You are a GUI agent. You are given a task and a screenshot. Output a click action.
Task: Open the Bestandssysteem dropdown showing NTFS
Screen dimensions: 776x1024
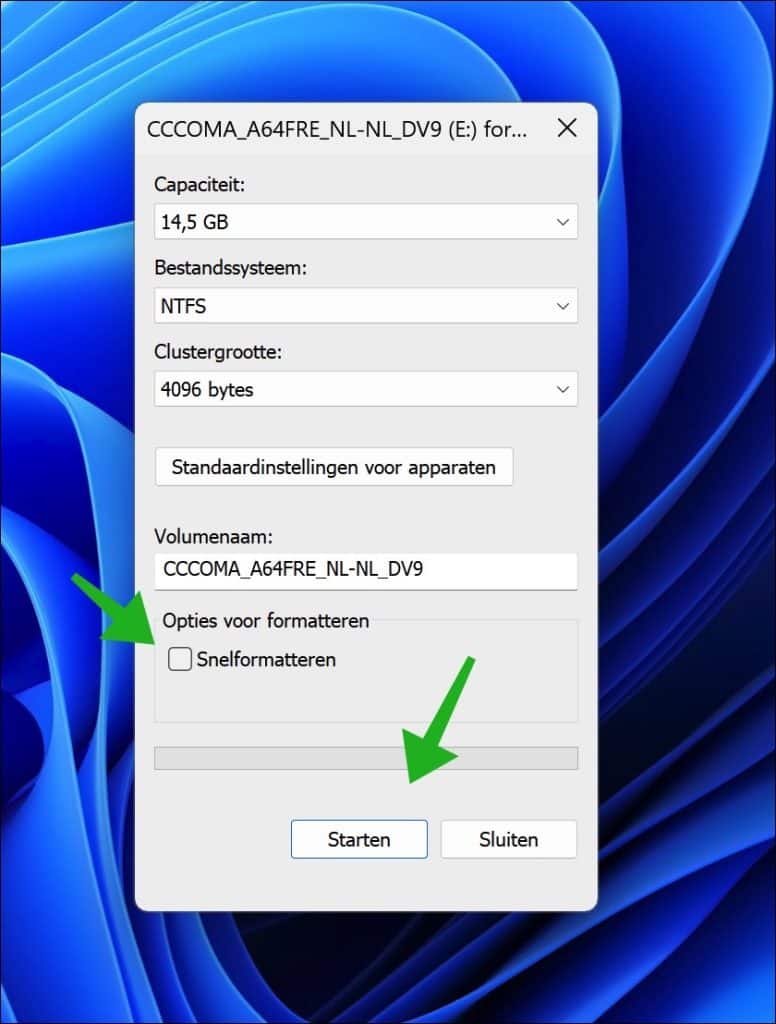[x=366, y=306]
